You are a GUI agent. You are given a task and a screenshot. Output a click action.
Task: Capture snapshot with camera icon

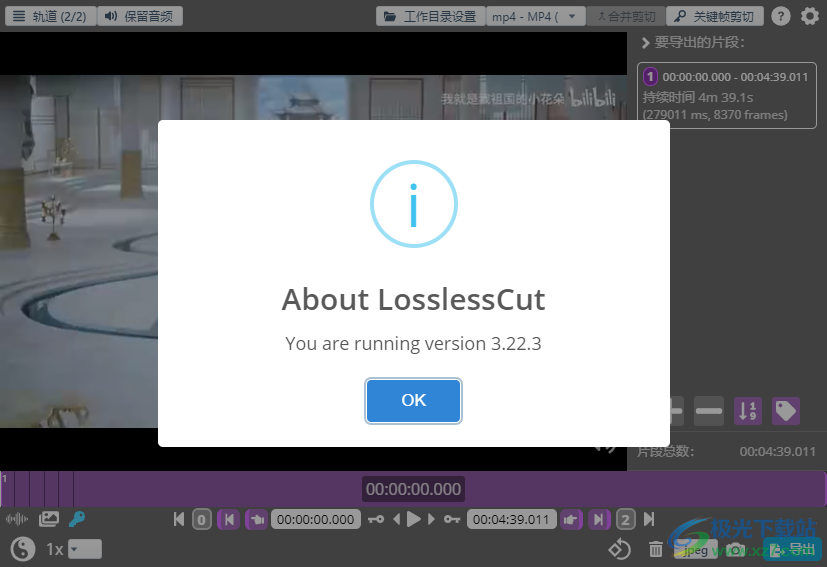coord(735,550)
